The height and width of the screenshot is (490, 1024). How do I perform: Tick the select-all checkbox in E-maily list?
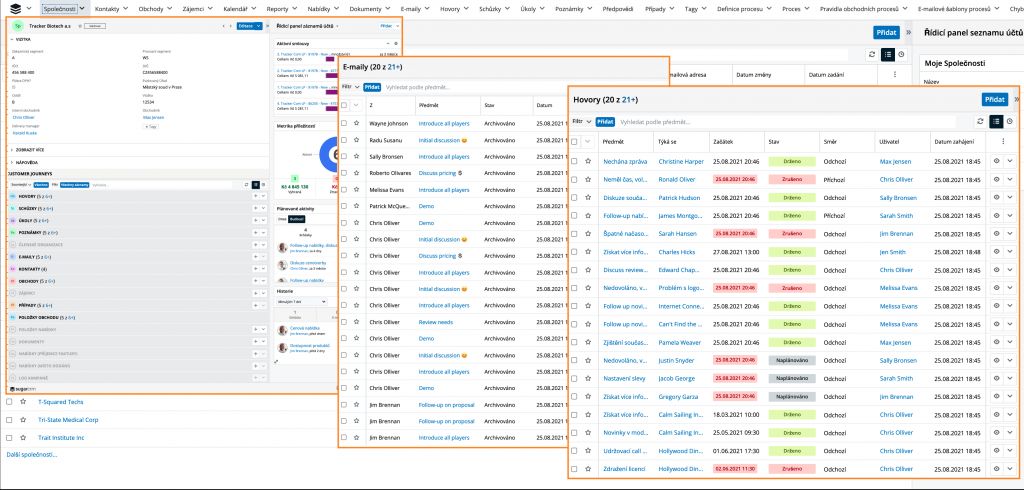(344, 105)
